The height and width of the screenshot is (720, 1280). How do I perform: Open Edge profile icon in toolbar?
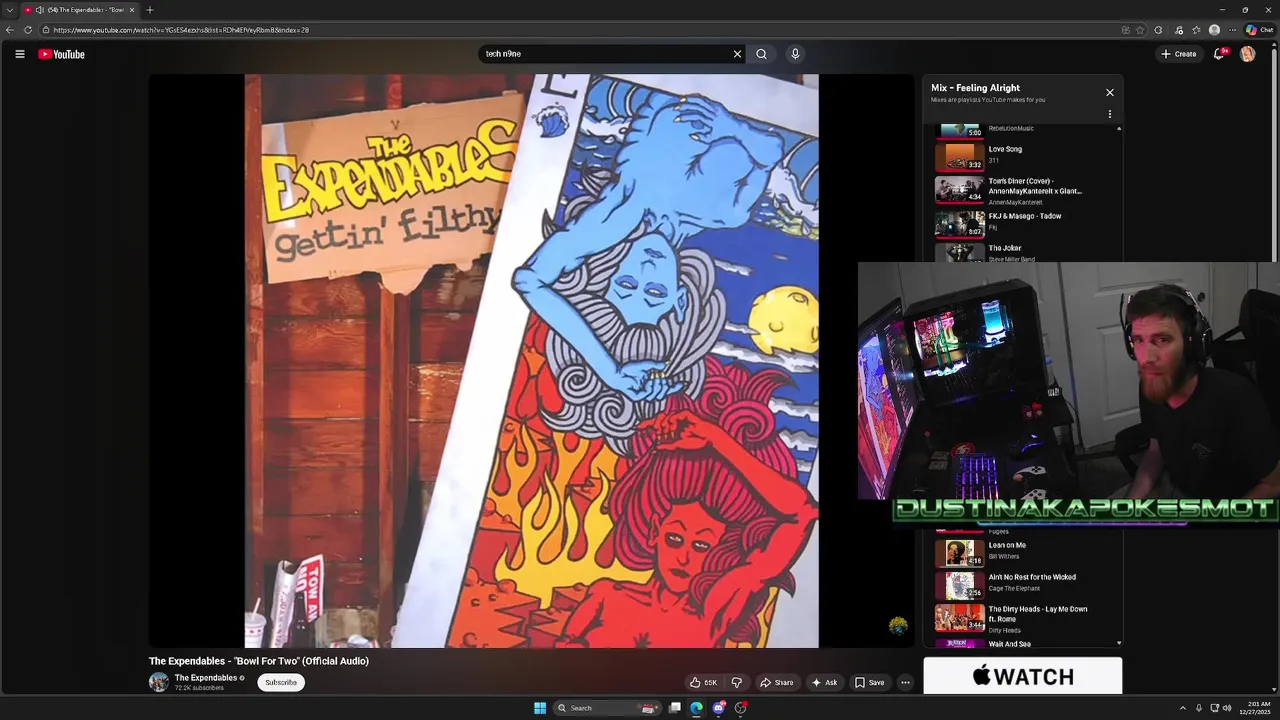click(x=1214, y=30)
